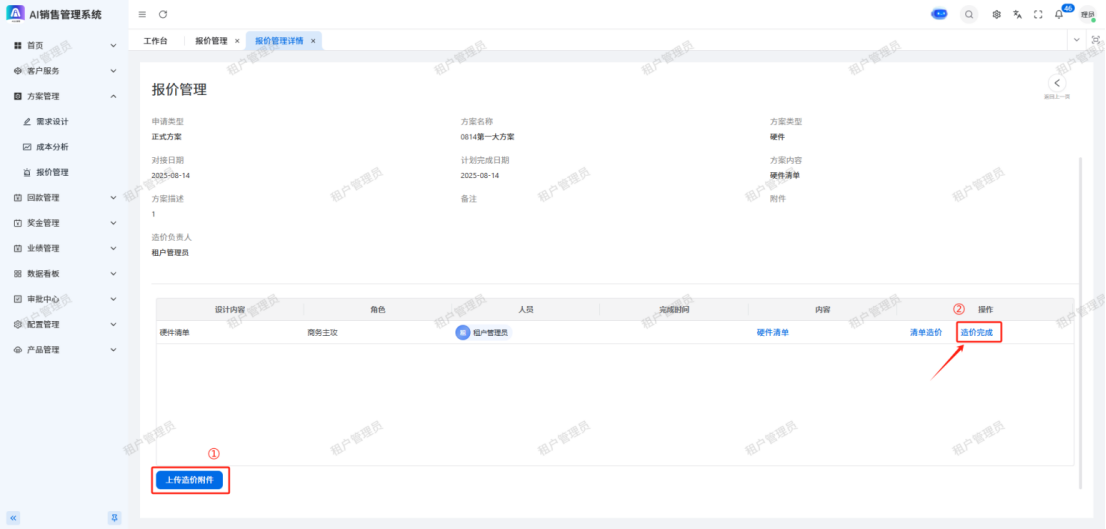
Task: Enter fullscreen with the fullscreen icon
Action: (1038, 14)
